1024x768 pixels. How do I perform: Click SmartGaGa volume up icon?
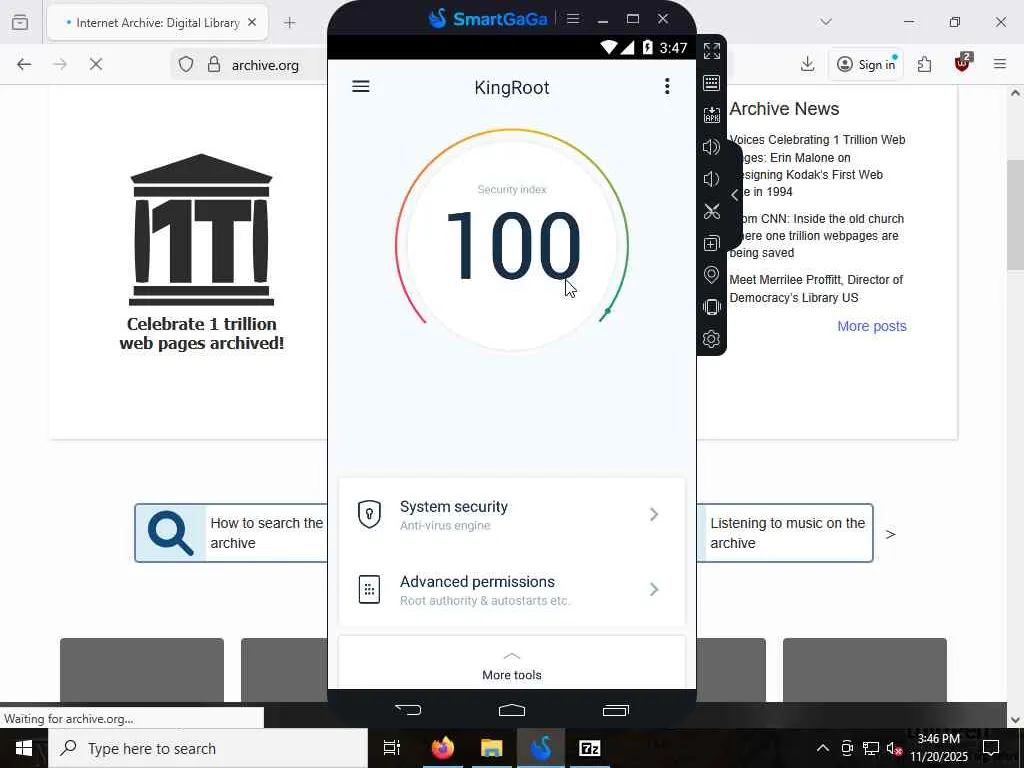click(x=711, y=147)
